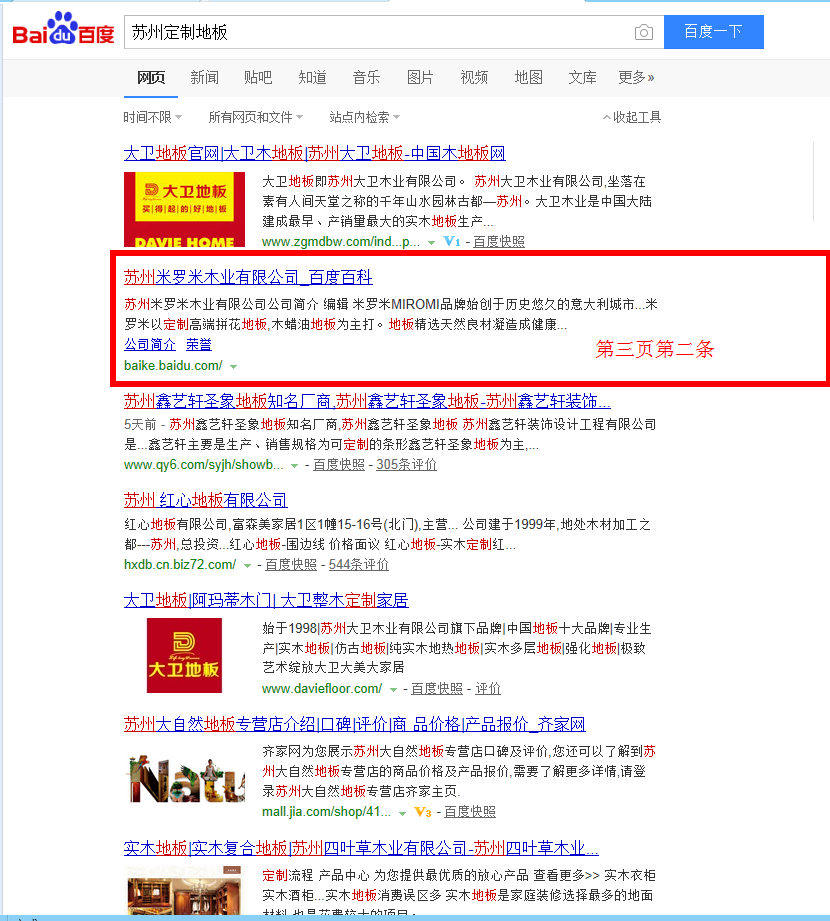Click the Baidu logo
The width and height of the screenshot is (830, 921).
click(x=63, y=29)
